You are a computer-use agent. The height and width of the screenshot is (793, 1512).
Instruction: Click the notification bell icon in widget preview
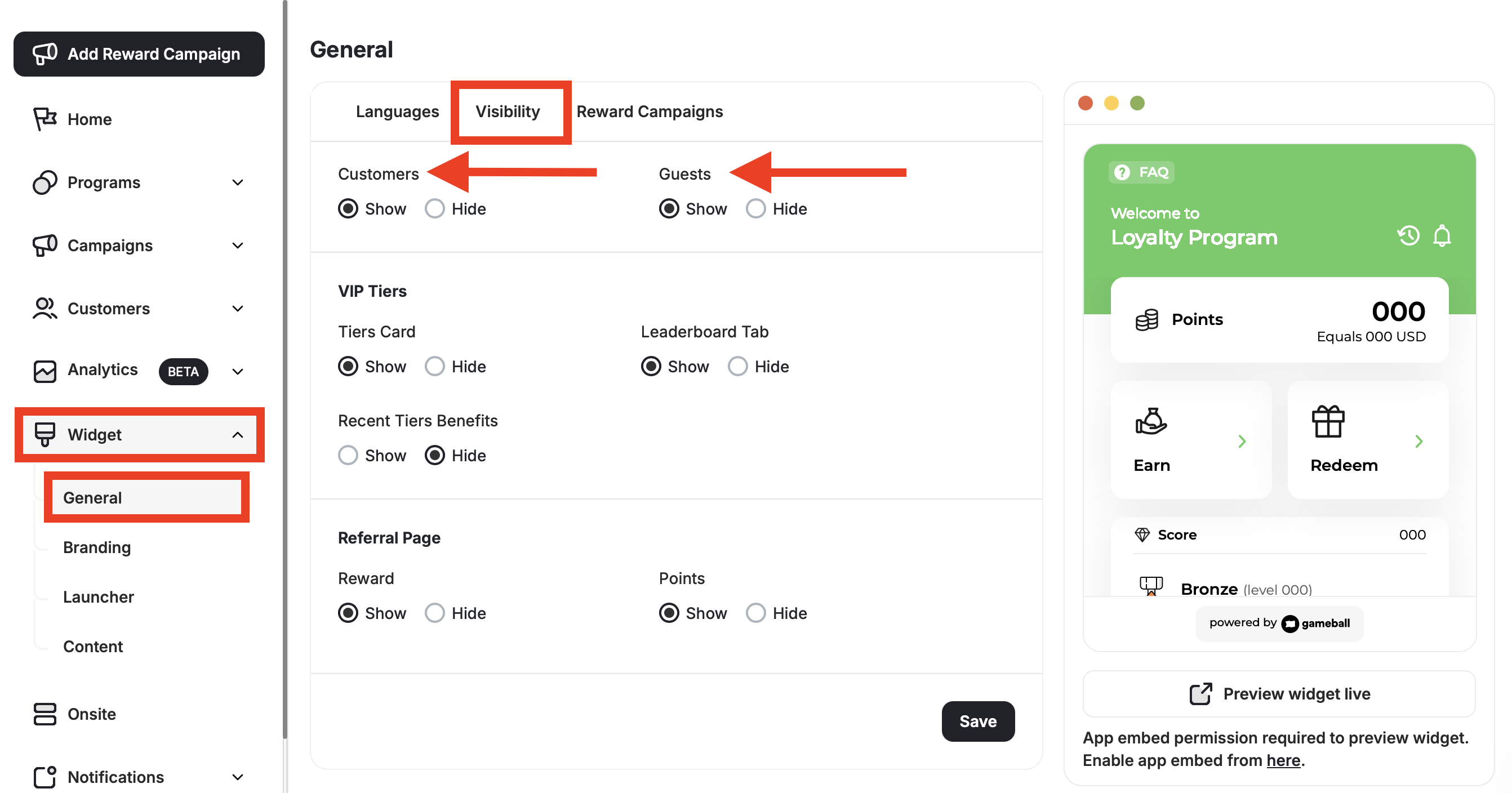pyautogui.click(x=1442, y=236)
